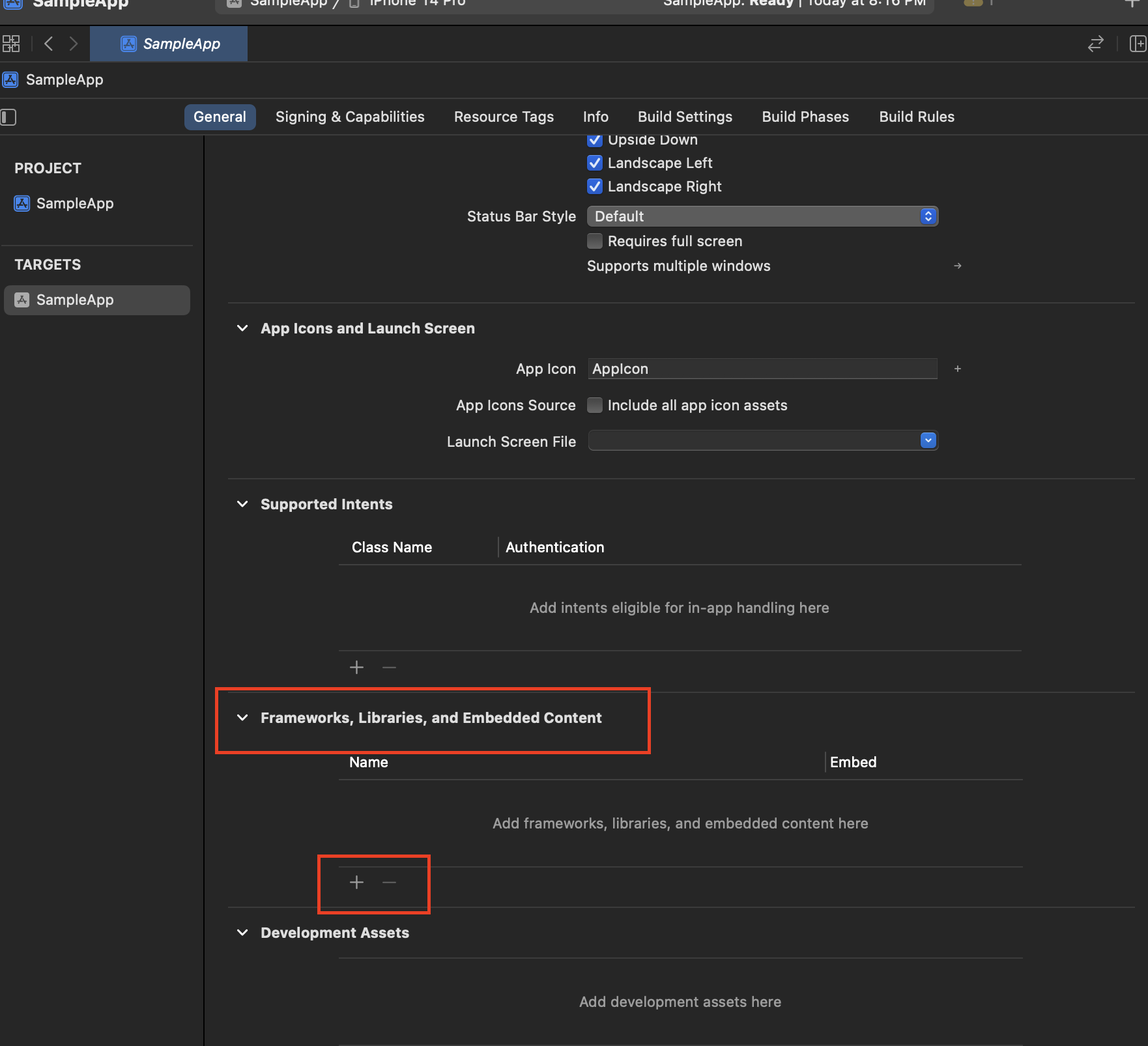Viewport: 1148px width, 1046px height.
Task: Add a new supported intent
Action: [356, 667]
